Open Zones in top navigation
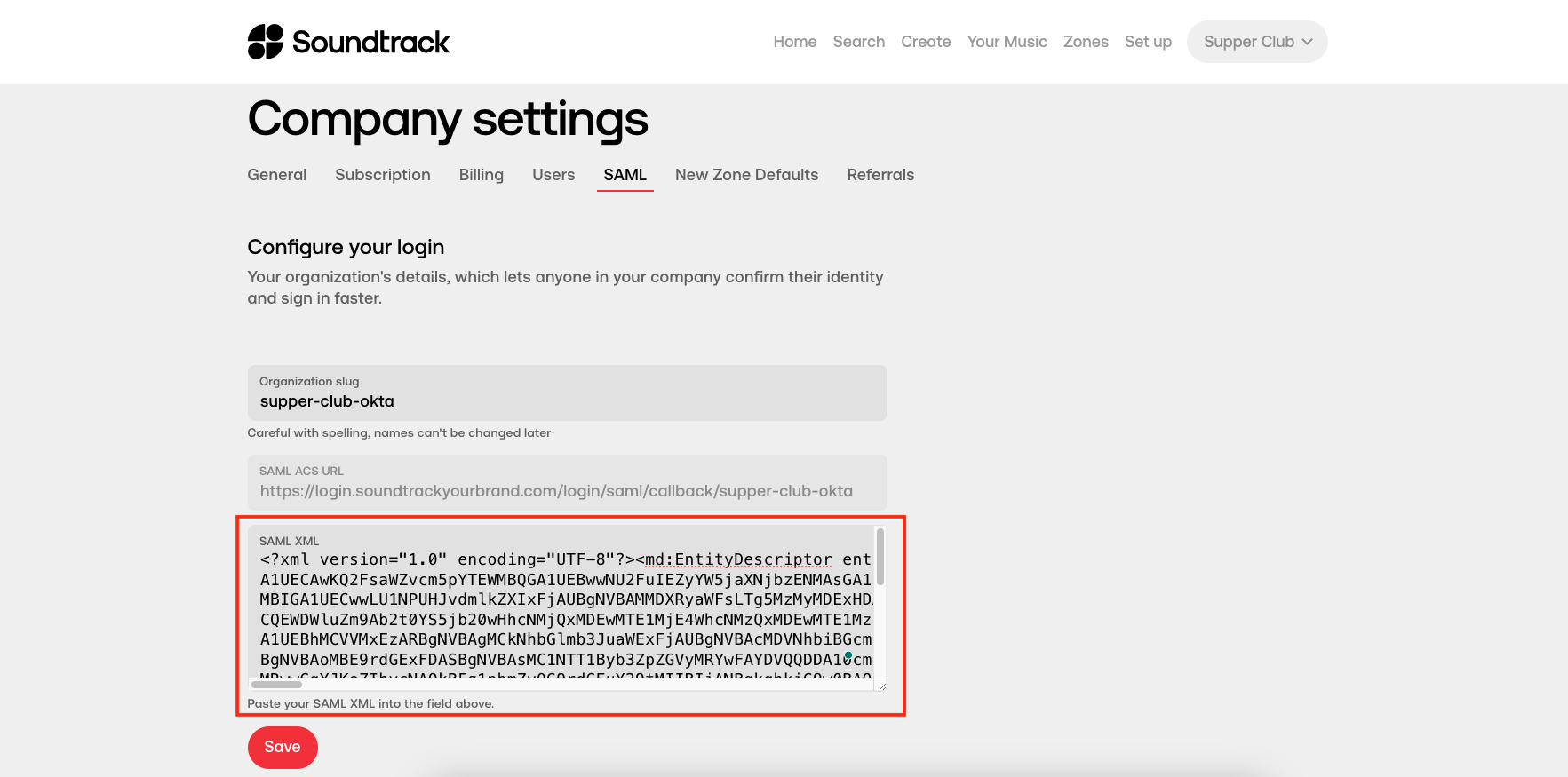The image size is (1568, 777). coord(1086,42)
